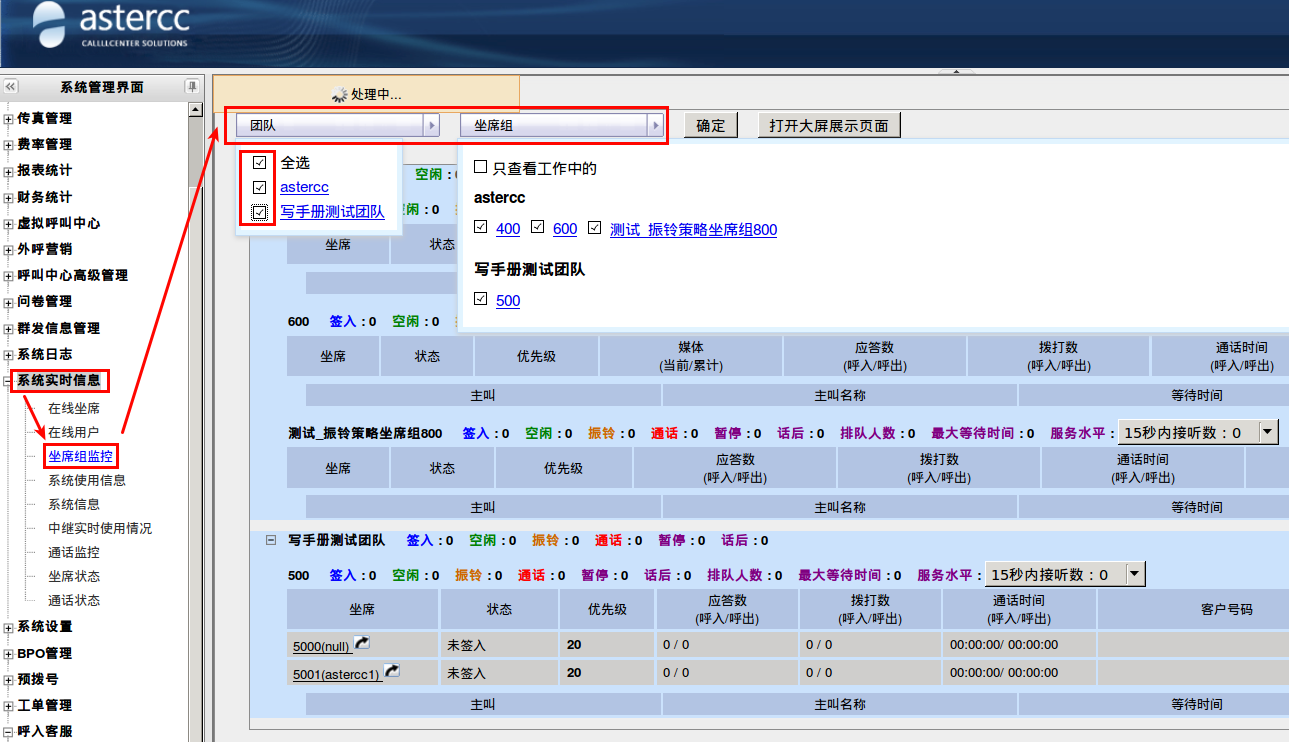Viewport: 1289px width, 742px height.
Task: Click 打开大屏展示页面 button
Action: [829, 125]
